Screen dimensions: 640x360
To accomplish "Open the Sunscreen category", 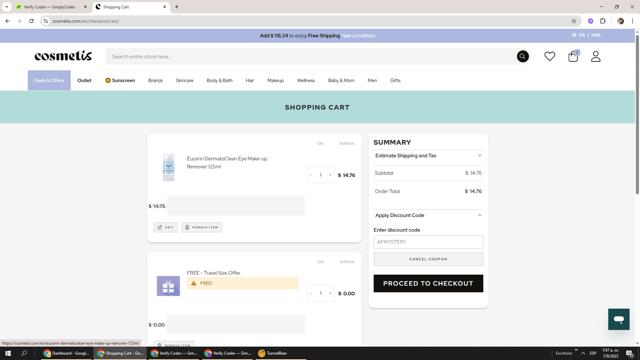I will click(120, 80).
